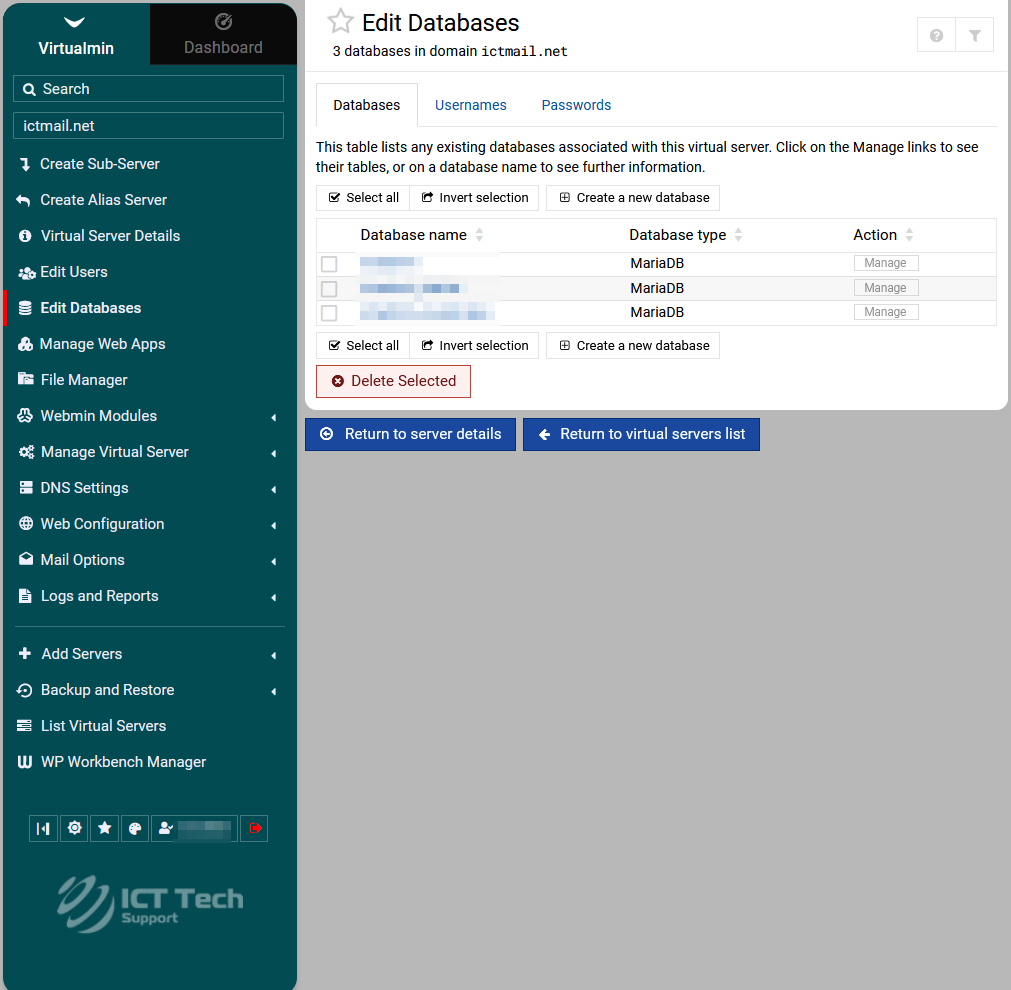Viewport: 1011px width, 990px height.
Task: Switch to the Passwords tab
Action: (x=576, y=105)
